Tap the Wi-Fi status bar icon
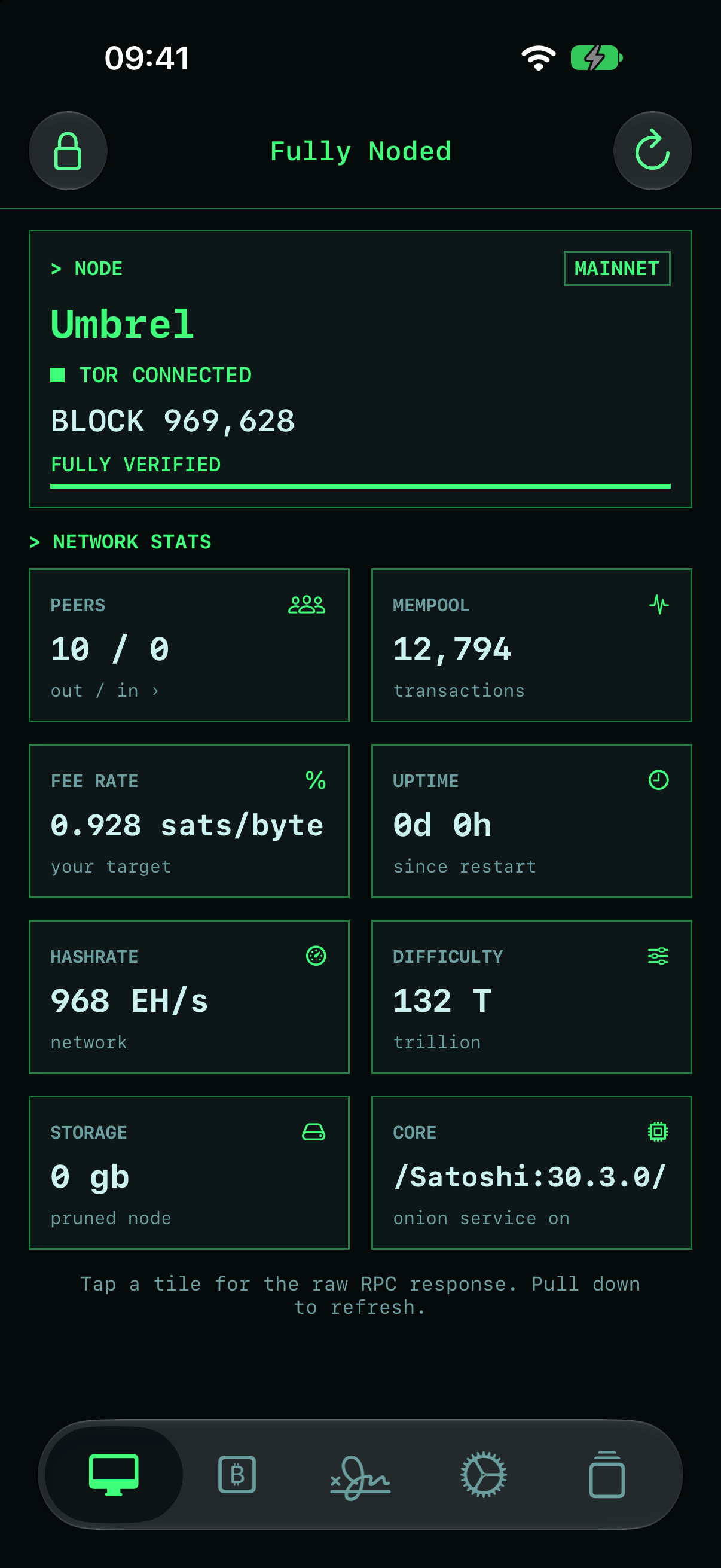Screen dimensions: 721x1568 [x=539, y=59]
